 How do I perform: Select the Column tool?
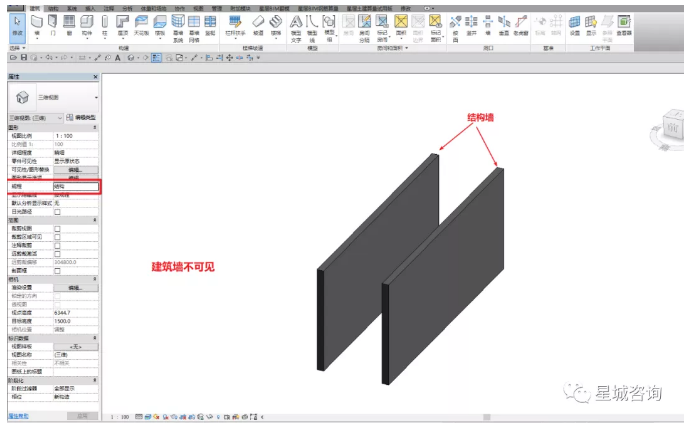pos(105,25)
